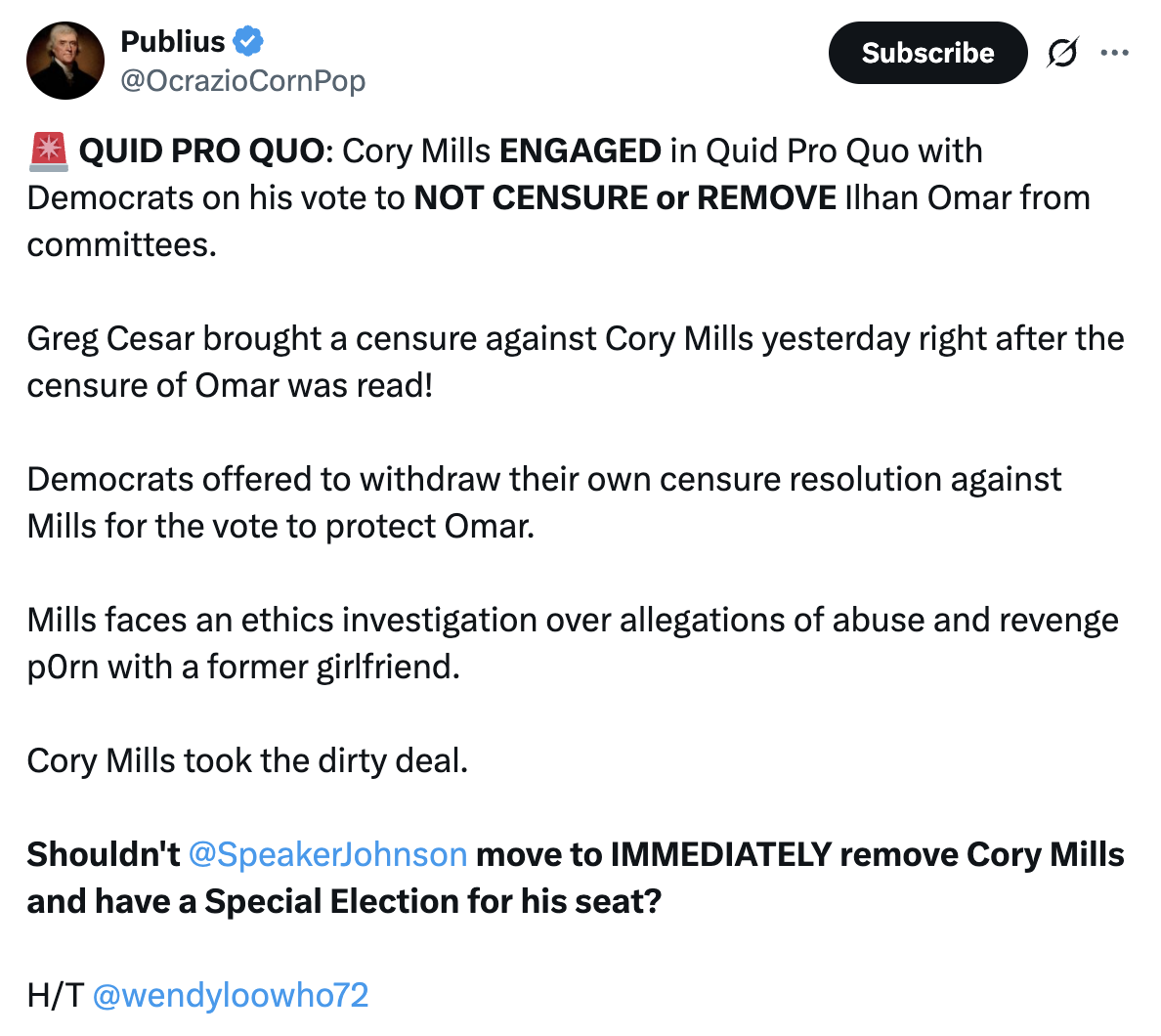Open the Publius profile avatar
This screenshot has width=1161, height=1036.
pyautogui.click(x=65, y=61)
